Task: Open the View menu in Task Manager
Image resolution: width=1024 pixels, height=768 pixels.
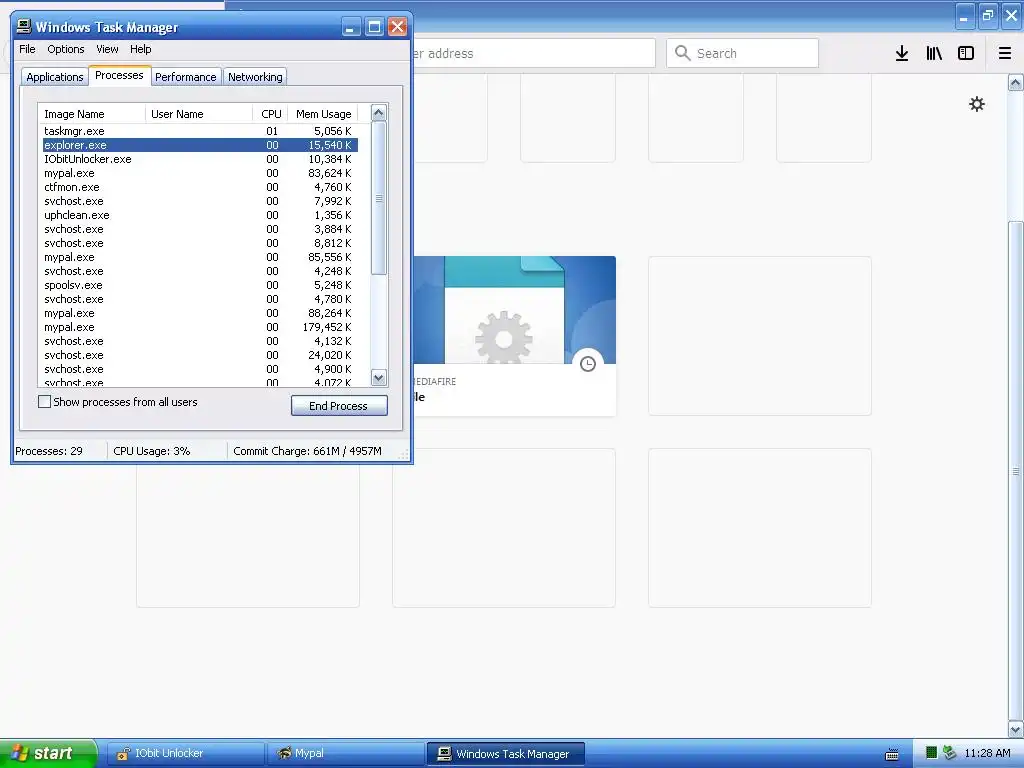Action: pos(107,49)
